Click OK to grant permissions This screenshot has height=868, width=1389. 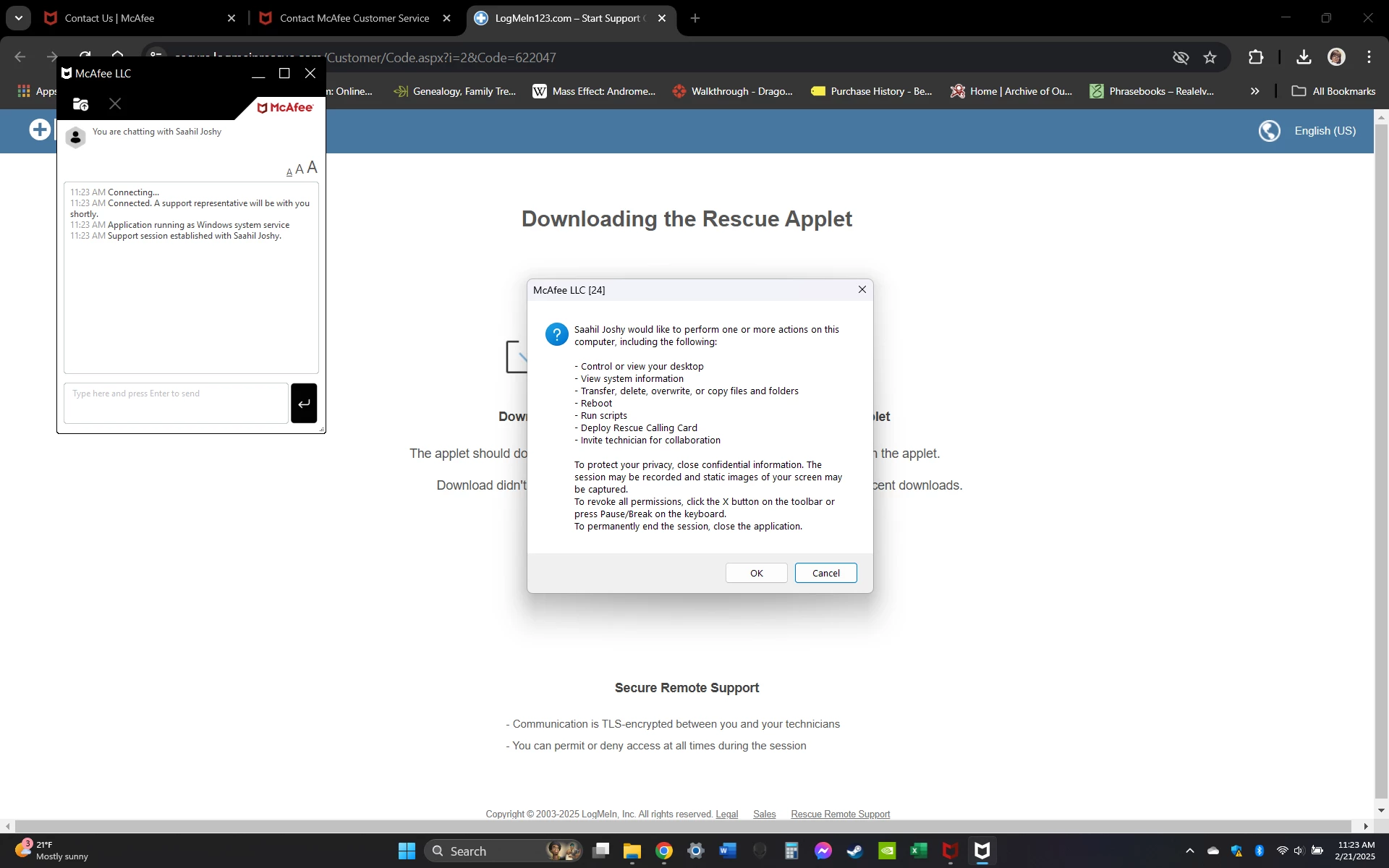point(756,573)
